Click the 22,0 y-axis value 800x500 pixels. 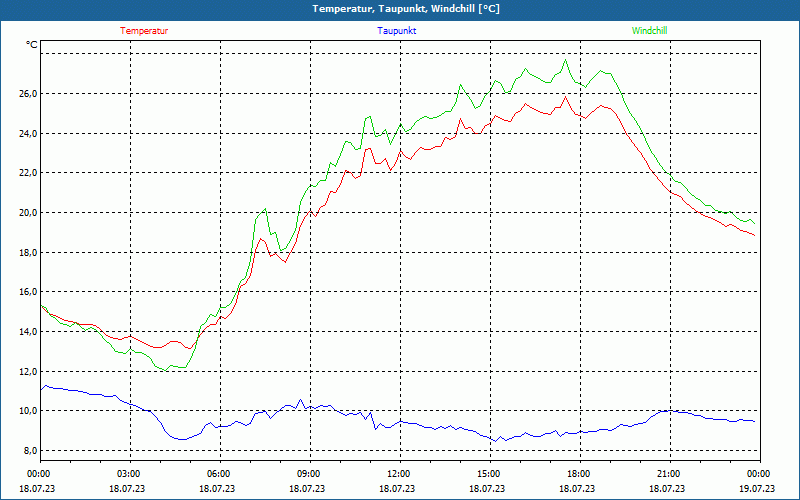click(29, 173)
